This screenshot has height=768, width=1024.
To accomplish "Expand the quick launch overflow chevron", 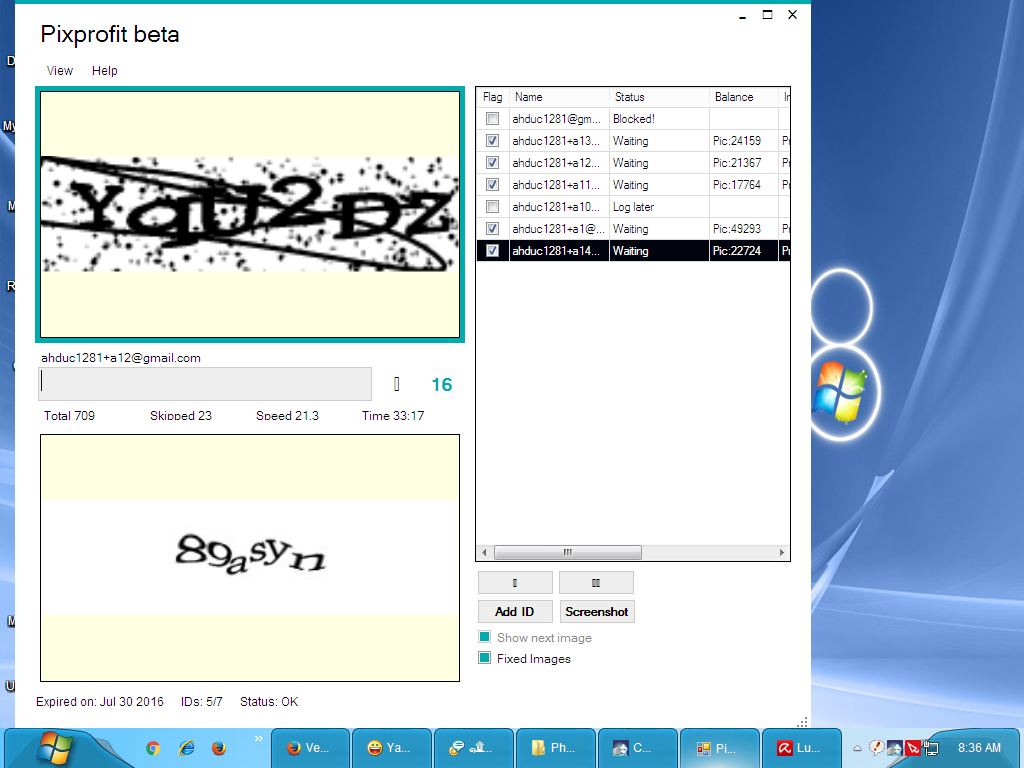I will tap(259, 740).
